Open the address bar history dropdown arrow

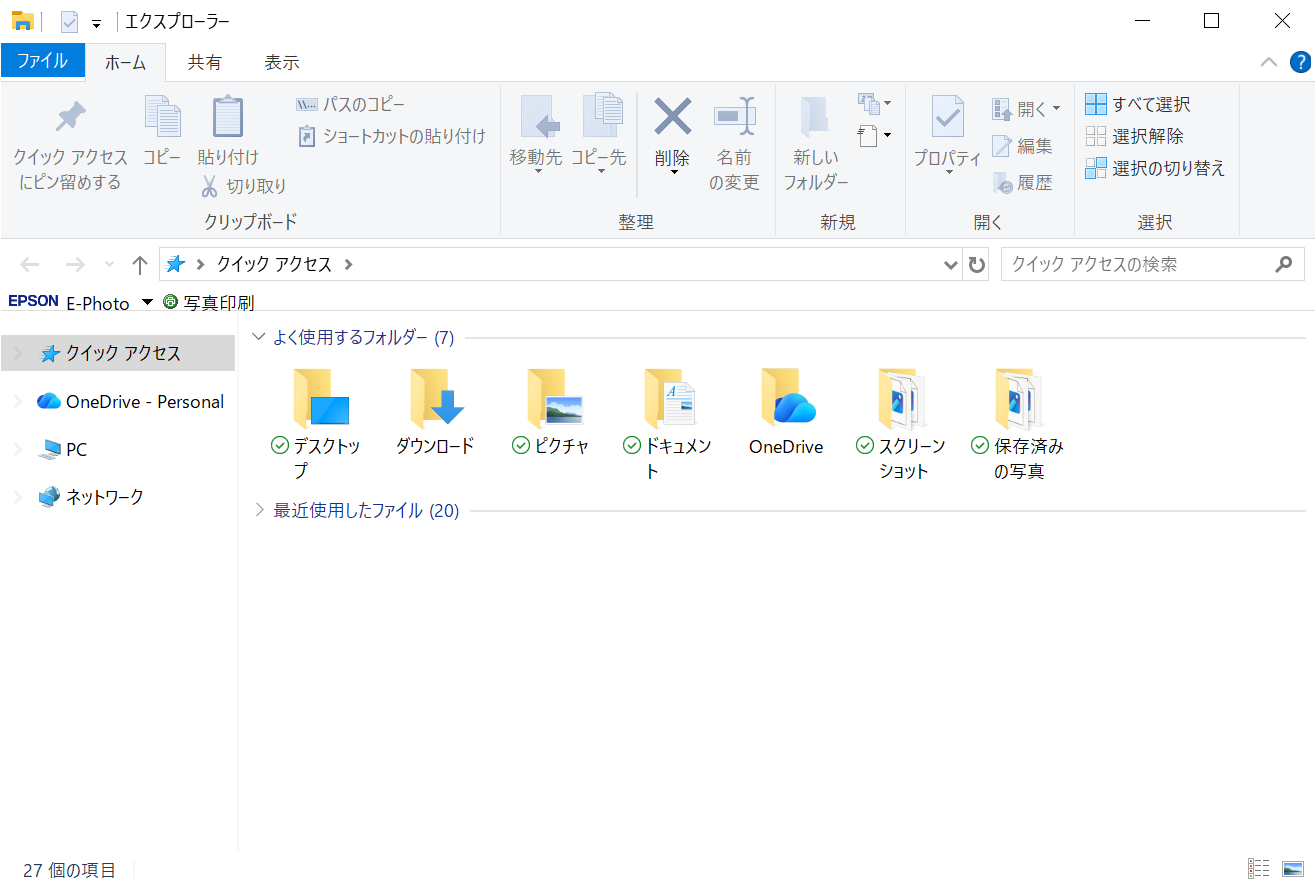coord(951,265)
